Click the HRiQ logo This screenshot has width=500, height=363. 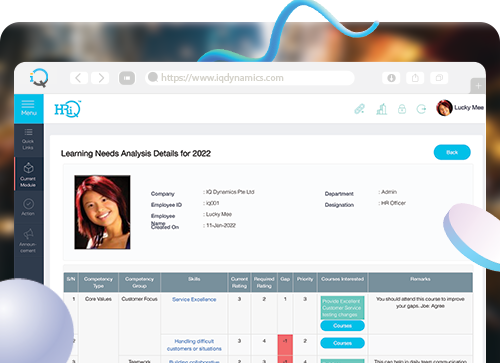68,109
